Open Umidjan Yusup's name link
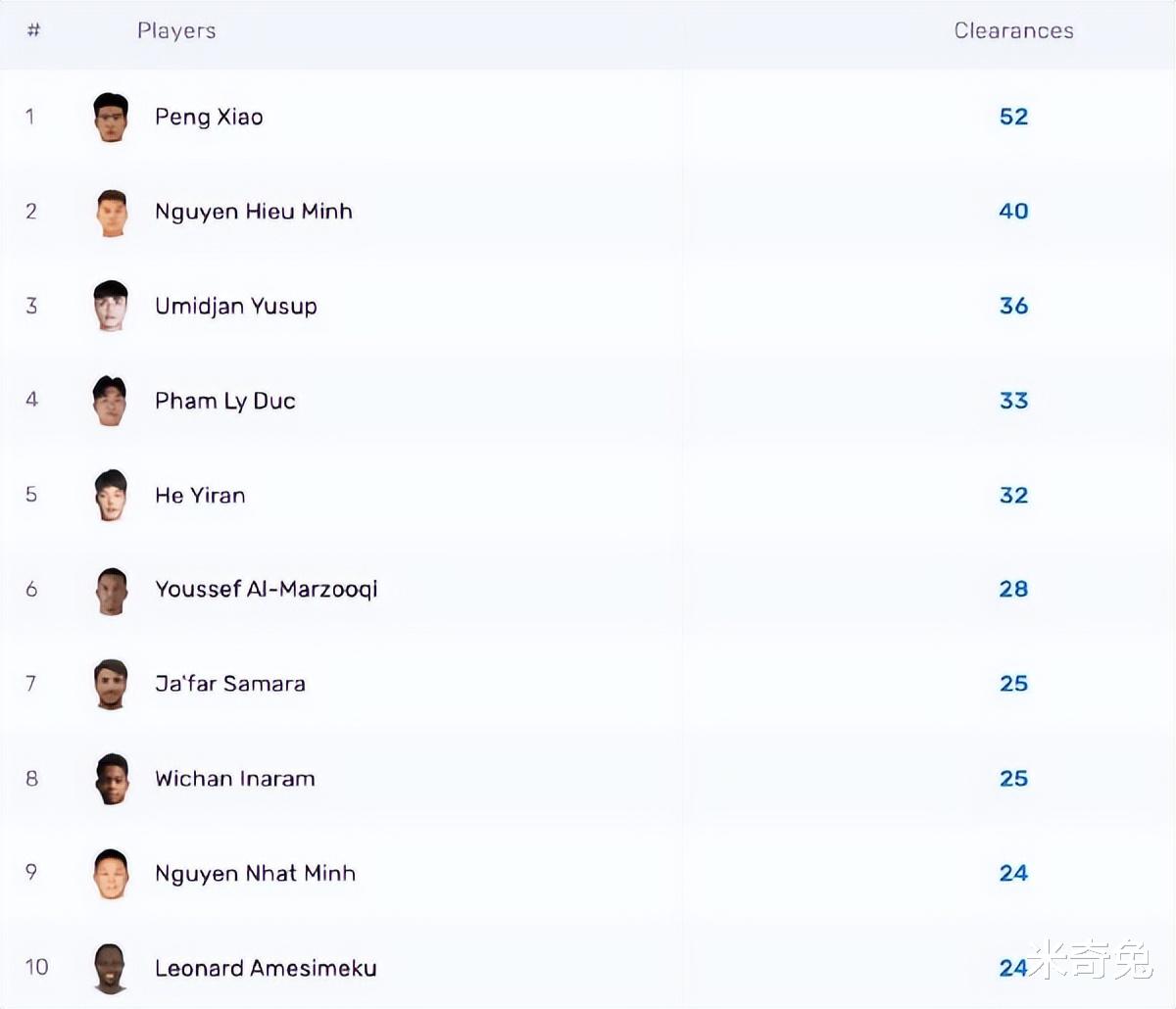Viewport: 1176px width, 1009px height. [235, 307]
